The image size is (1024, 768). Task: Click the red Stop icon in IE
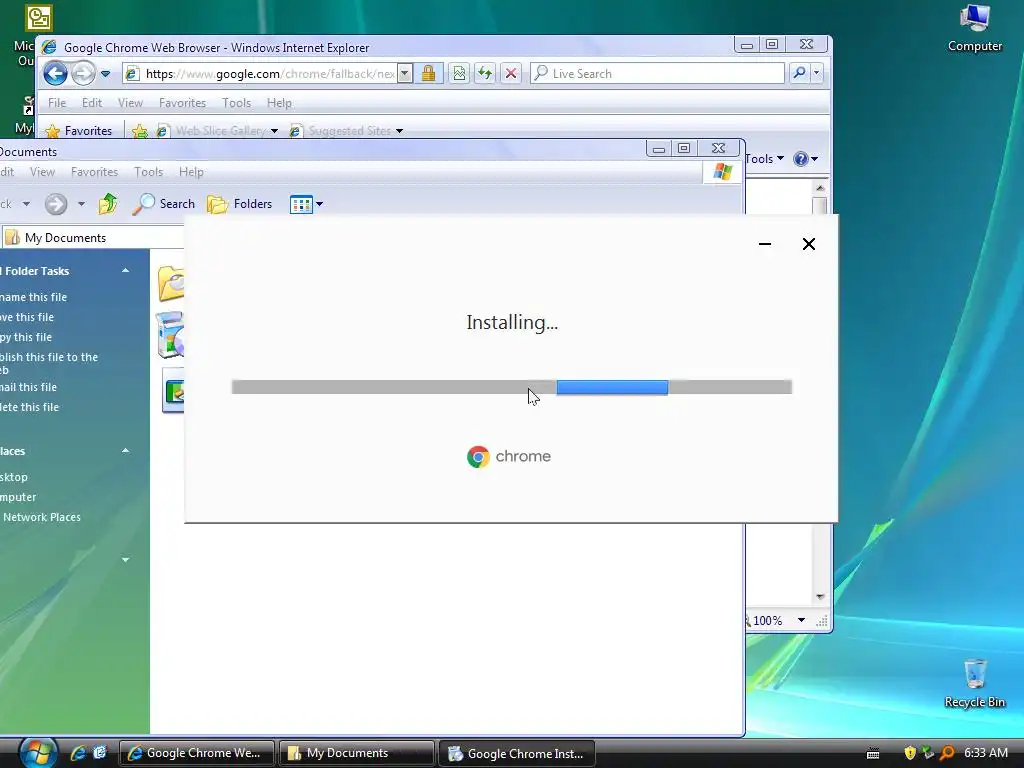[x=511, y=73]
